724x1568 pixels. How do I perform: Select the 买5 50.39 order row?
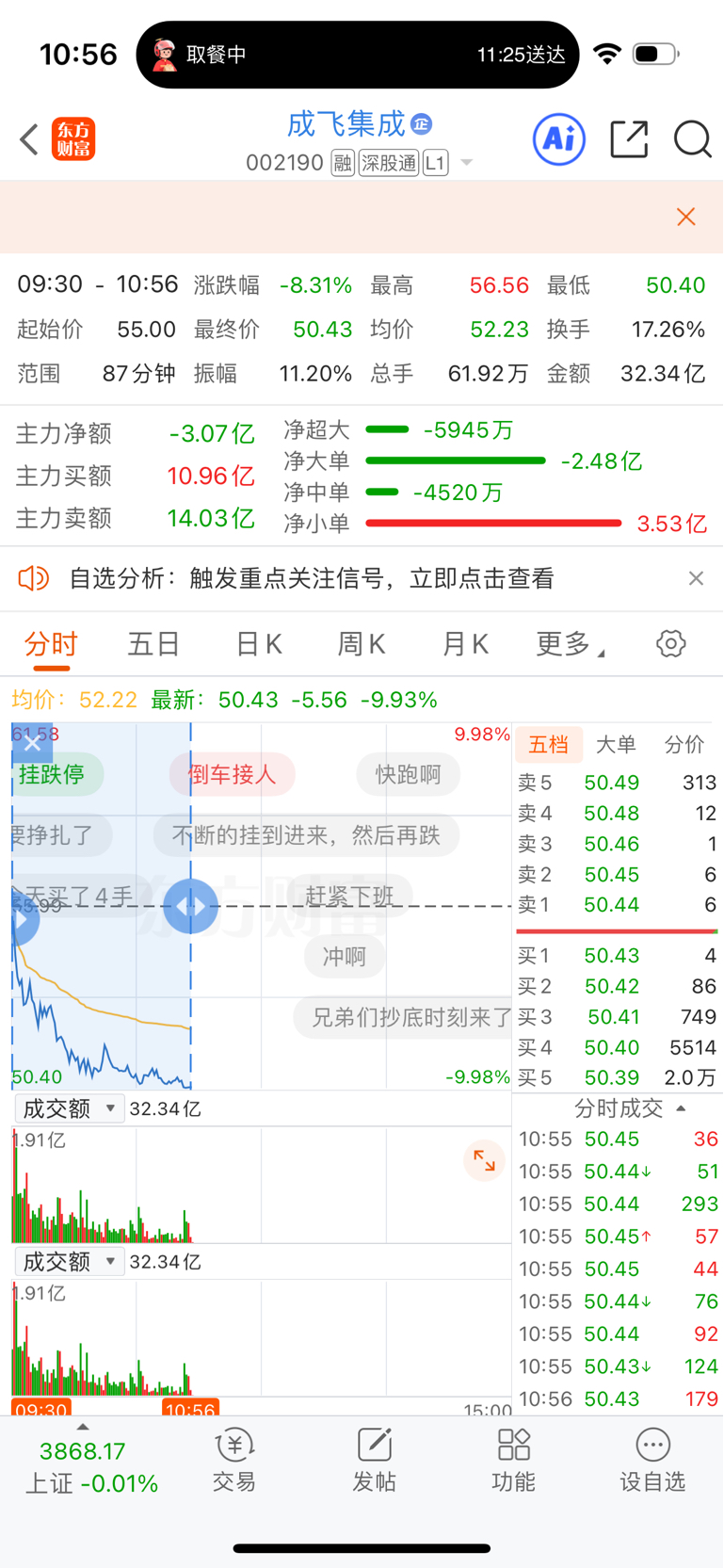(617, 1077)
